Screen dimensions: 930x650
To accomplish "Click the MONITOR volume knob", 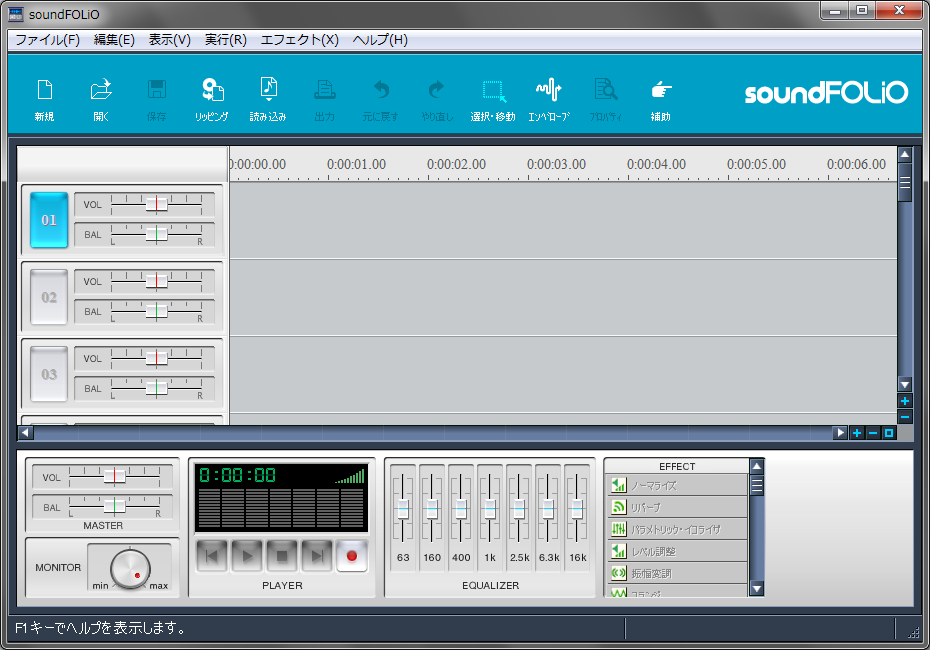I will [x=130, y=569].
